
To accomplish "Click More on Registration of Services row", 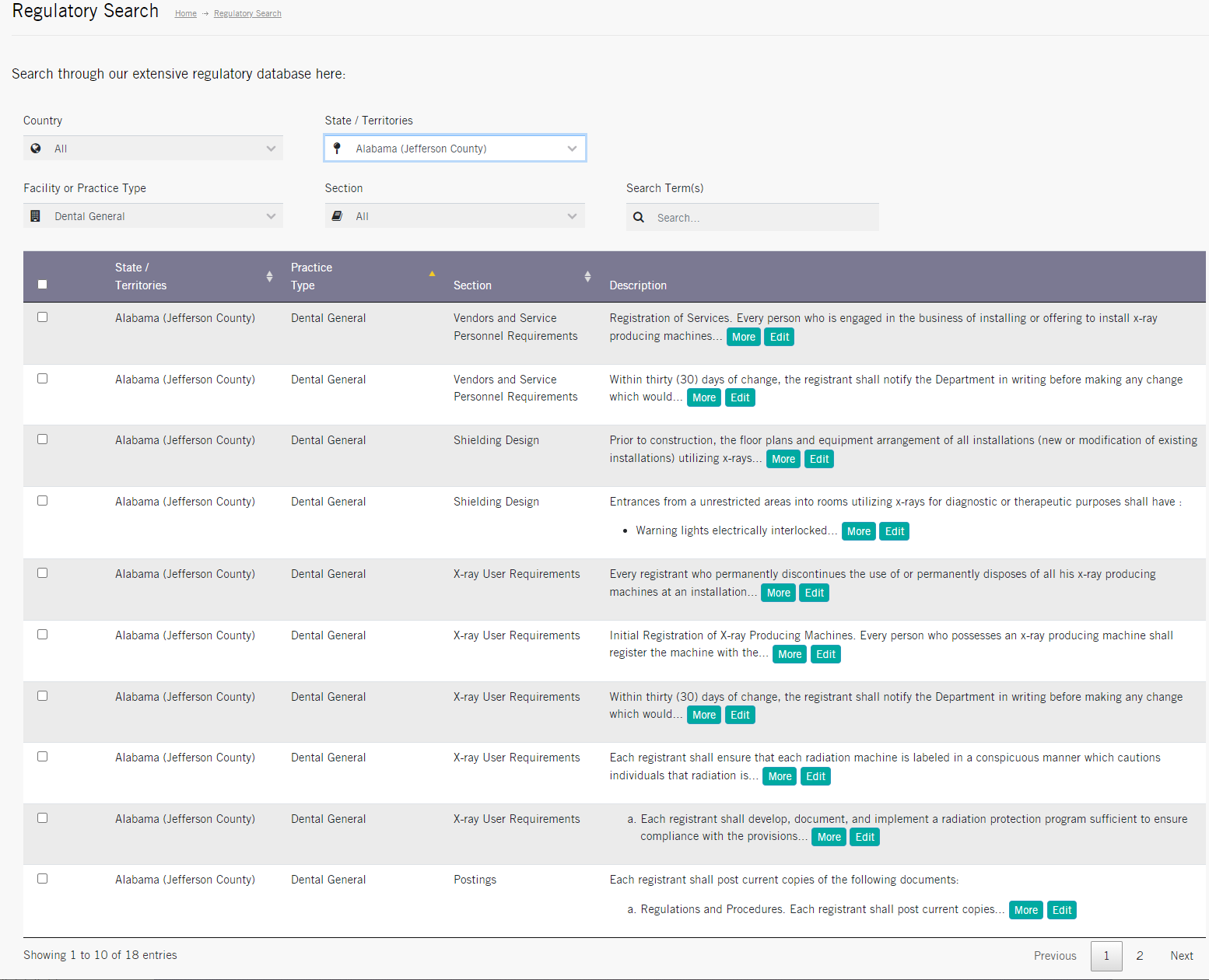I will (x=744, y=337).
